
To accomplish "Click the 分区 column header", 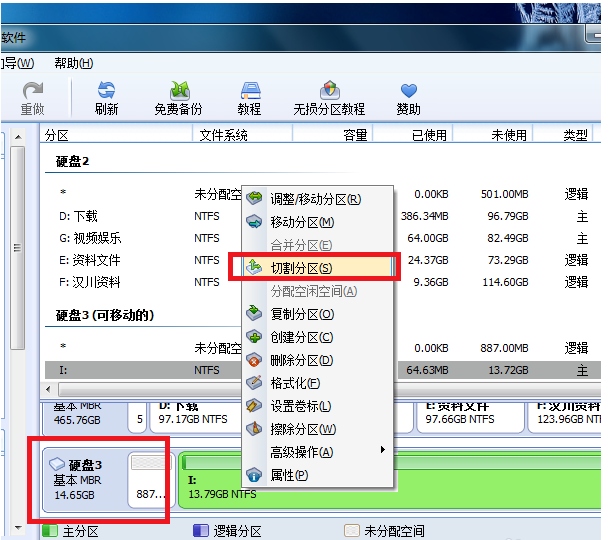I will pyautogui.click(x=116, y=135).
